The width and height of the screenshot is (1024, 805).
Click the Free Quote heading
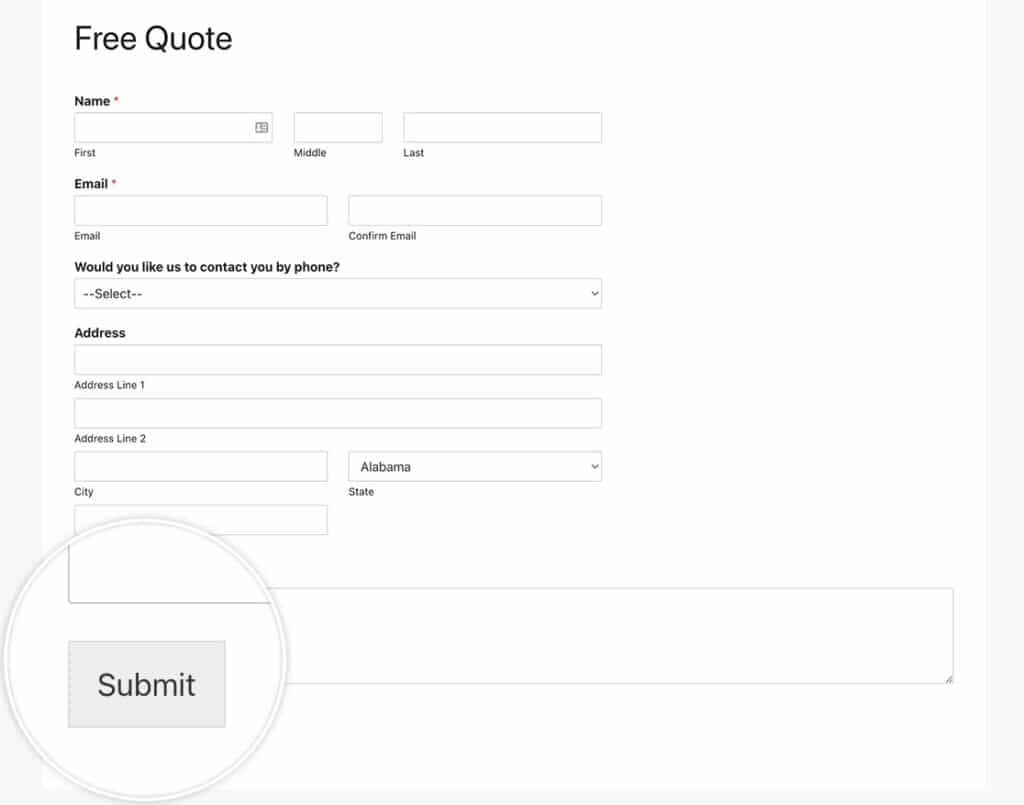(x=153, y=39)
